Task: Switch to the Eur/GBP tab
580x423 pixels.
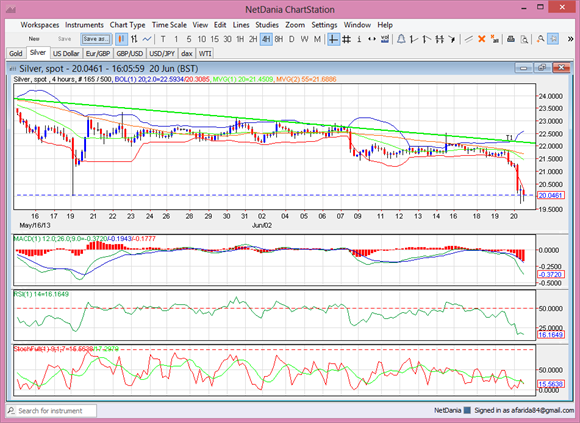Action: (x=98, y=53)
